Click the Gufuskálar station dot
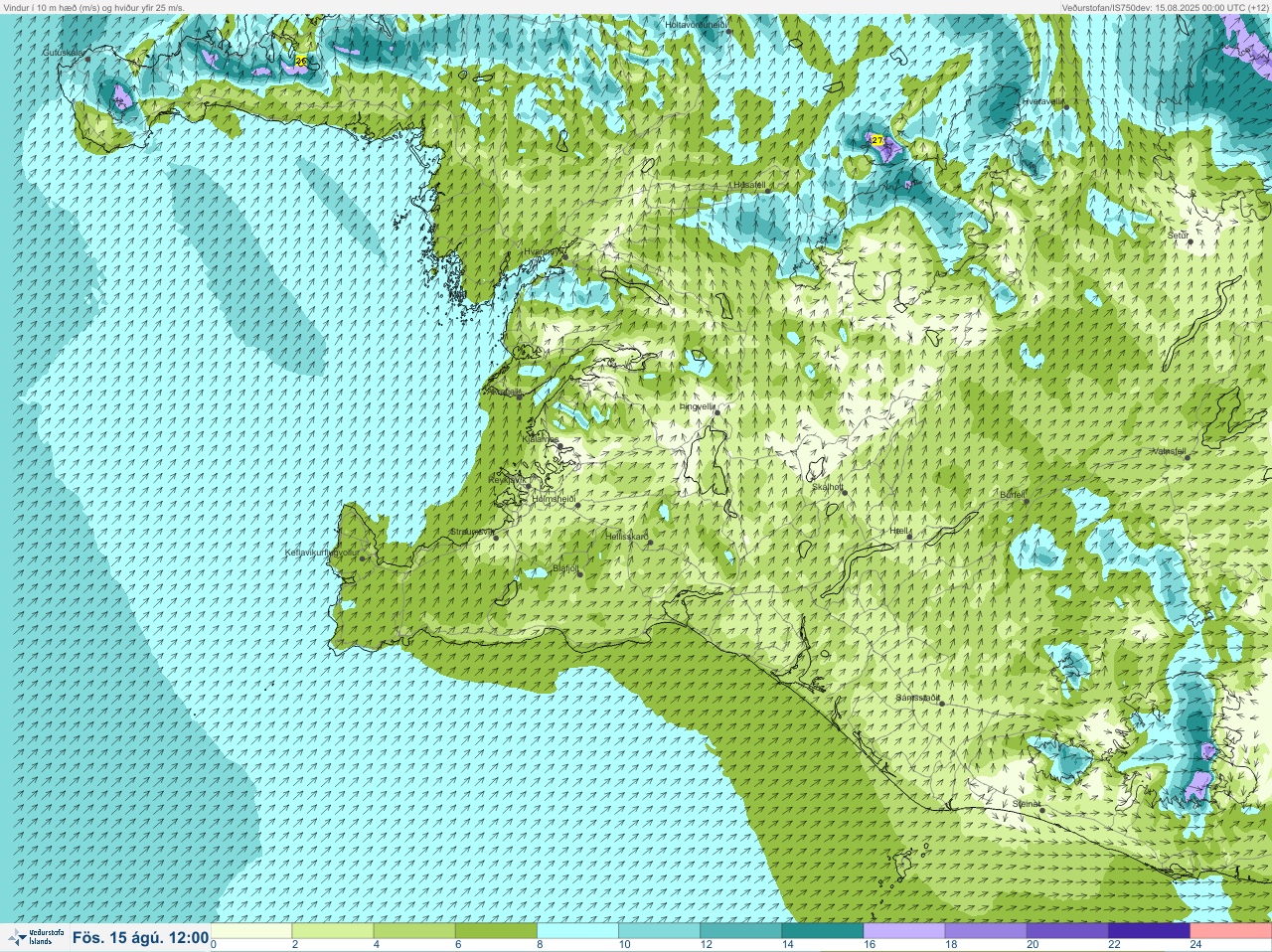Viewport: 1272px width, 952px height. point(87,59)
